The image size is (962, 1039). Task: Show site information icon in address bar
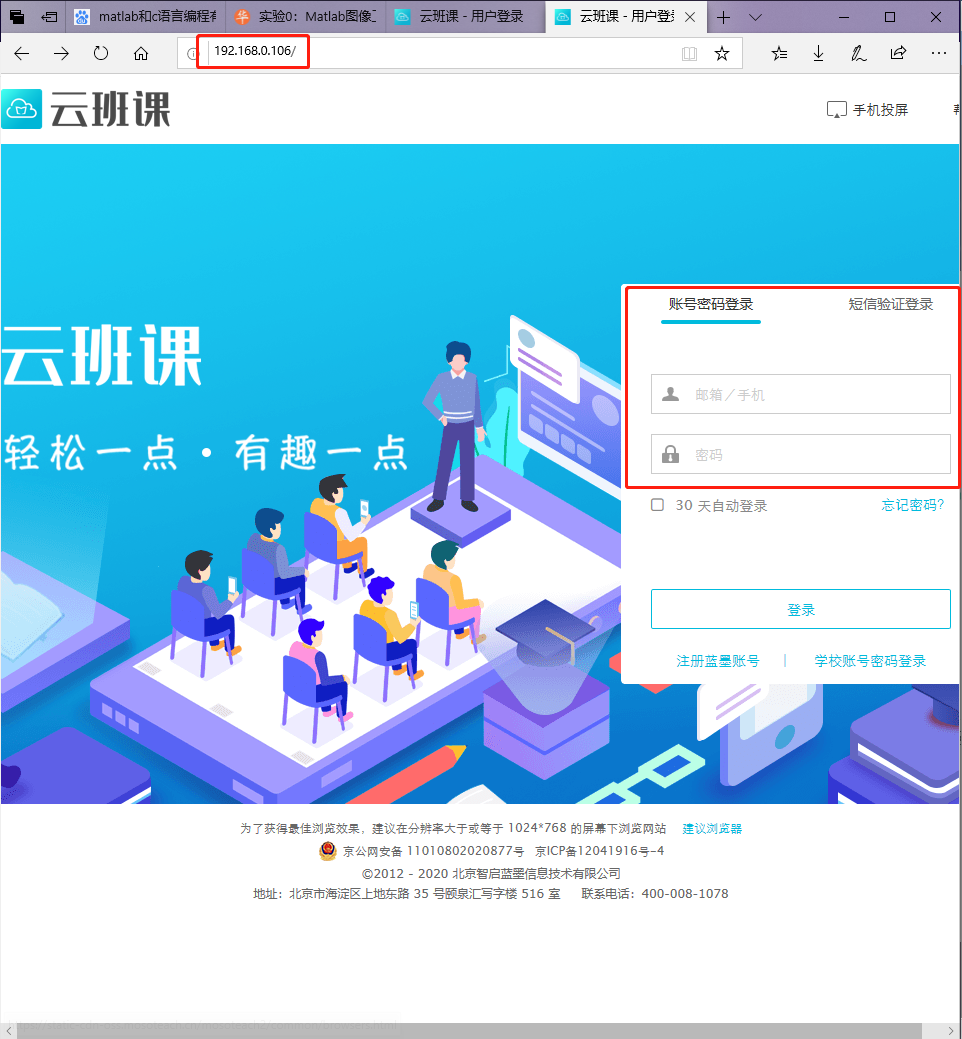(191, 54)
